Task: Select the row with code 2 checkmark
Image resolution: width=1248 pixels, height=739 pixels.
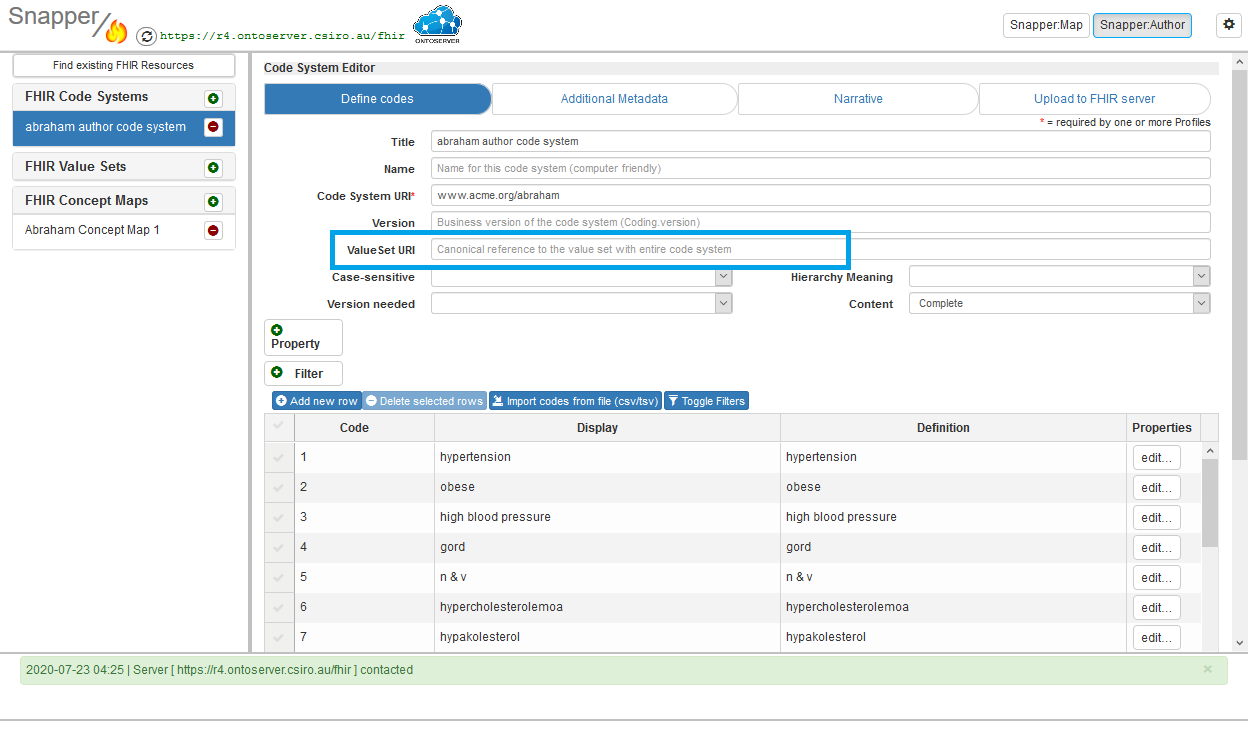Action: [x=279, y=487]
